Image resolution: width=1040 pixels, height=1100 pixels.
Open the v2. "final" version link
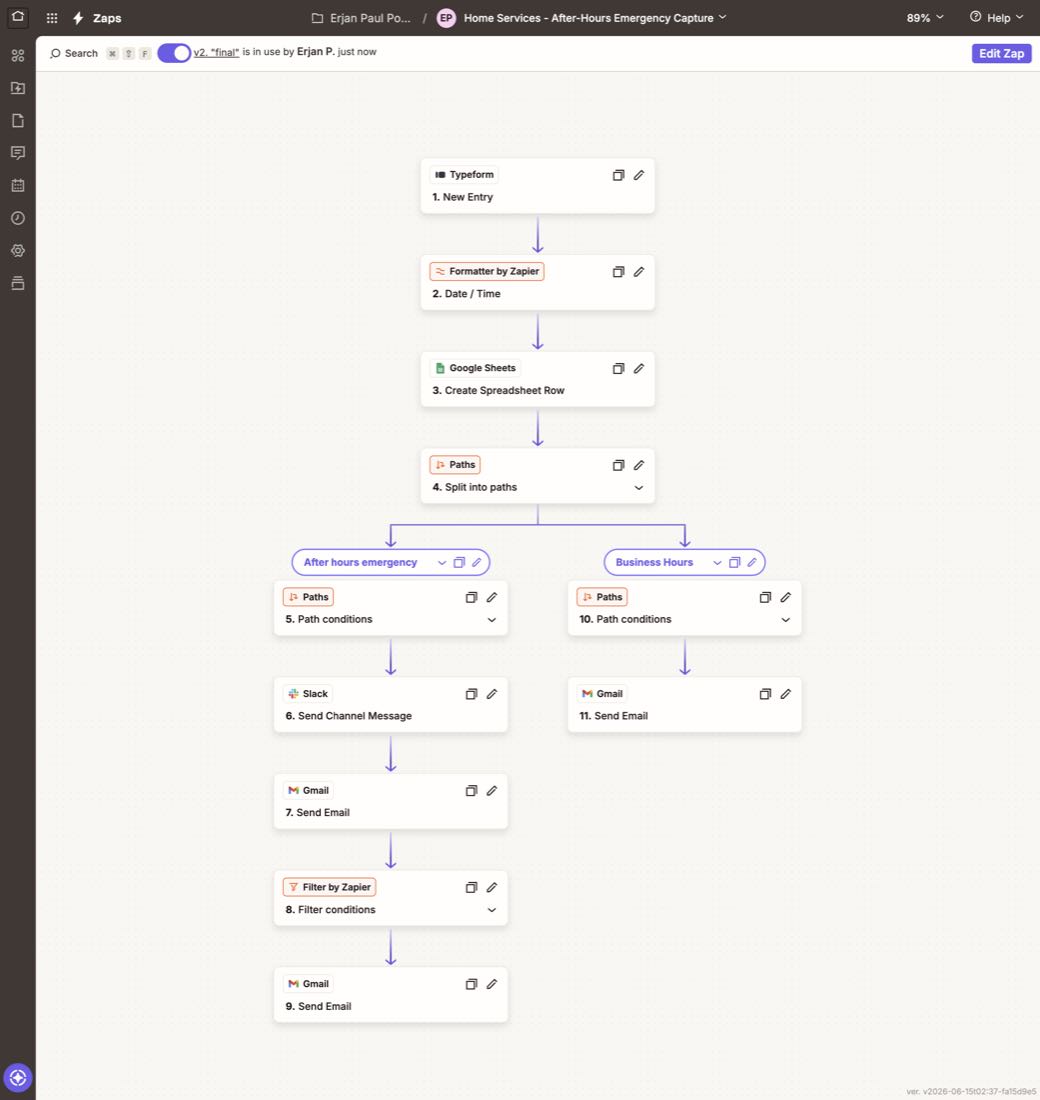click(216, 52)
